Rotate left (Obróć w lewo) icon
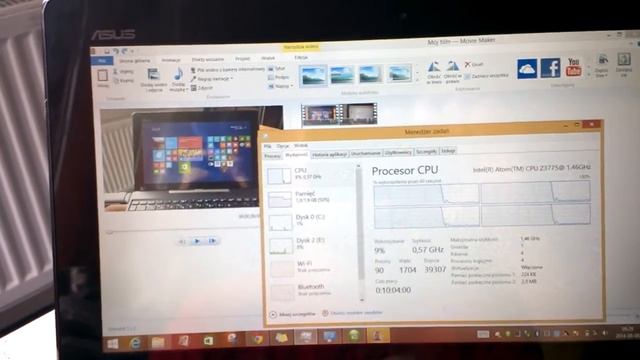This screenshot has height=360, width=640. point(433,66)
